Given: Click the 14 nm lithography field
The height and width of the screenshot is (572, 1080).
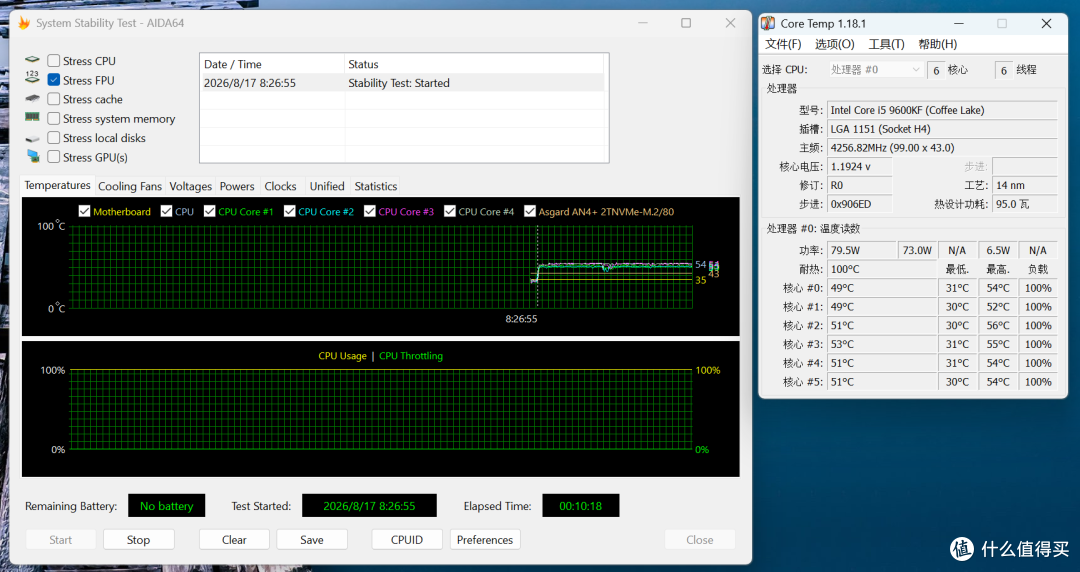Looking at the screenshot, I should pos(1024,185).
